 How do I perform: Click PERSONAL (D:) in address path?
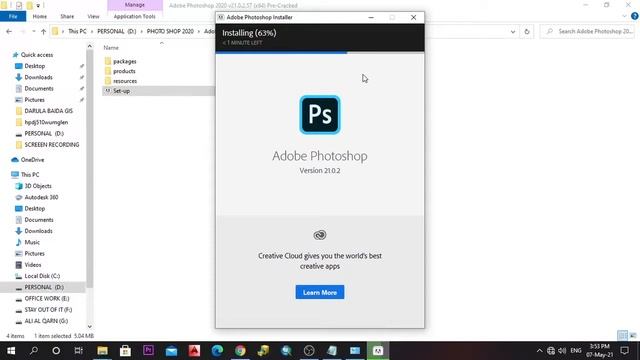pos(116,31)
